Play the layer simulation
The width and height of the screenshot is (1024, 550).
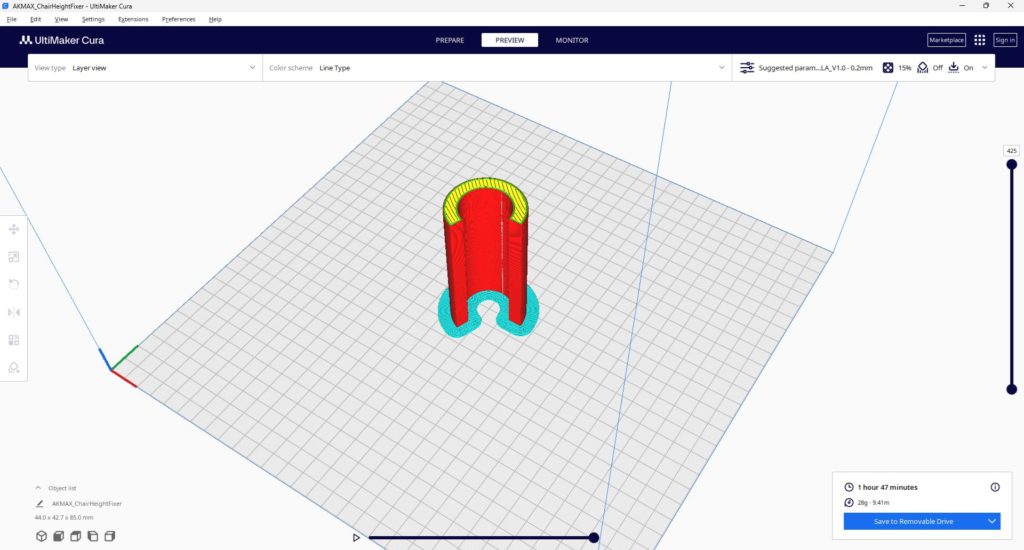356,538
